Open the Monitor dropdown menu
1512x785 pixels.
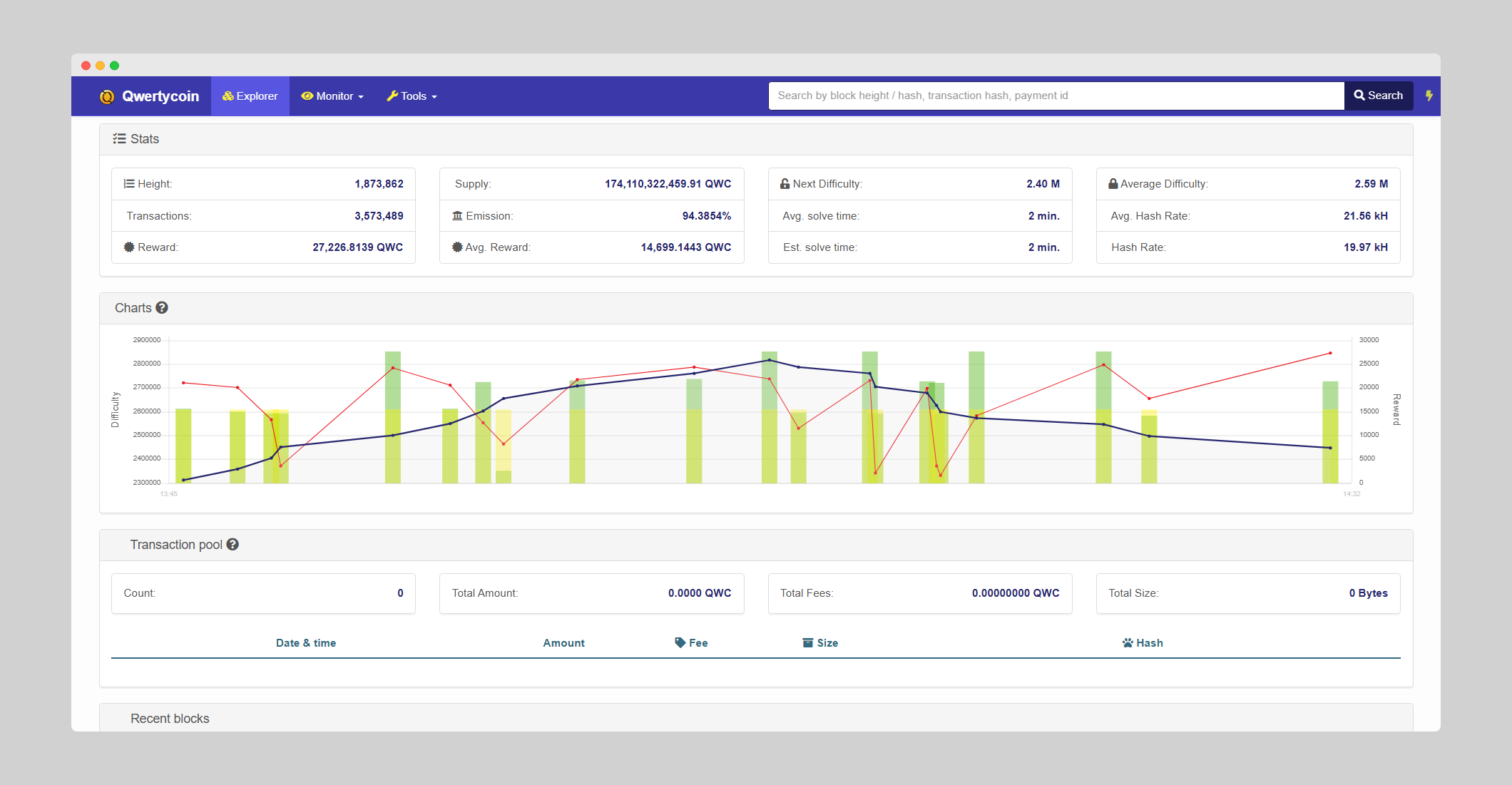click(332, 96)
